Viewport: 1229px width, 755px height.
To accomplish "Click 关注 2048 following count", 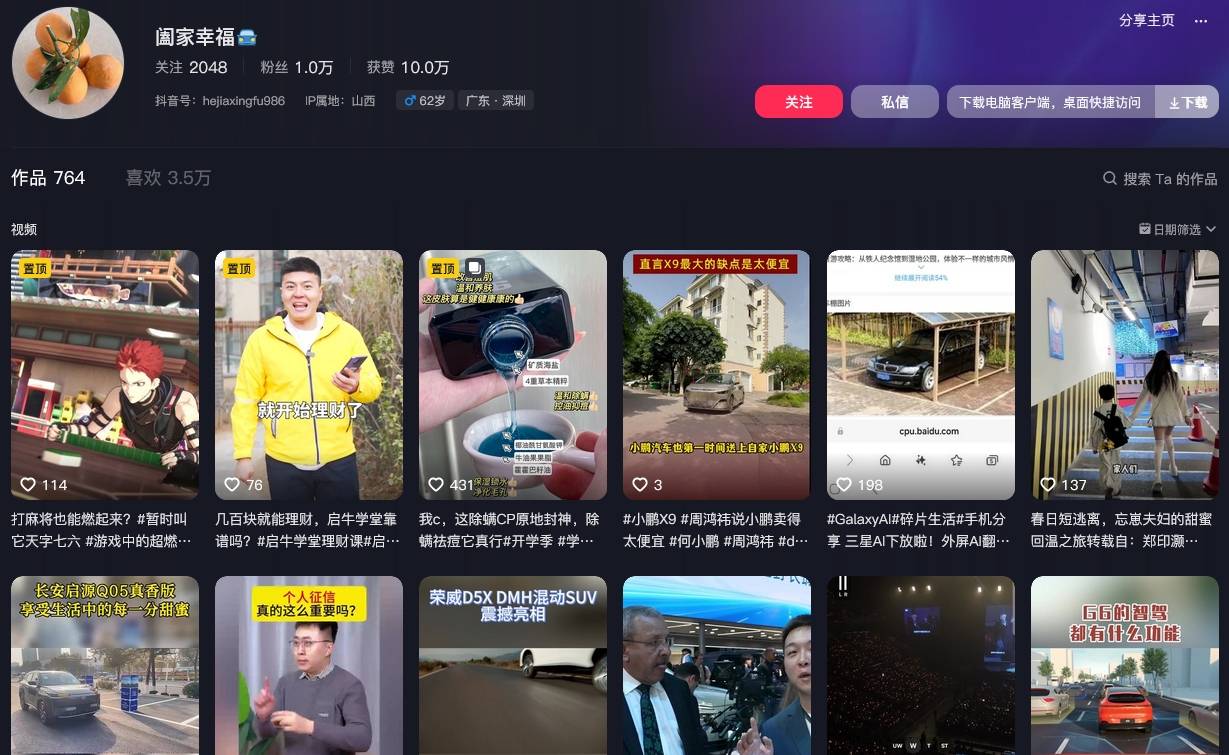I will 191,67.
